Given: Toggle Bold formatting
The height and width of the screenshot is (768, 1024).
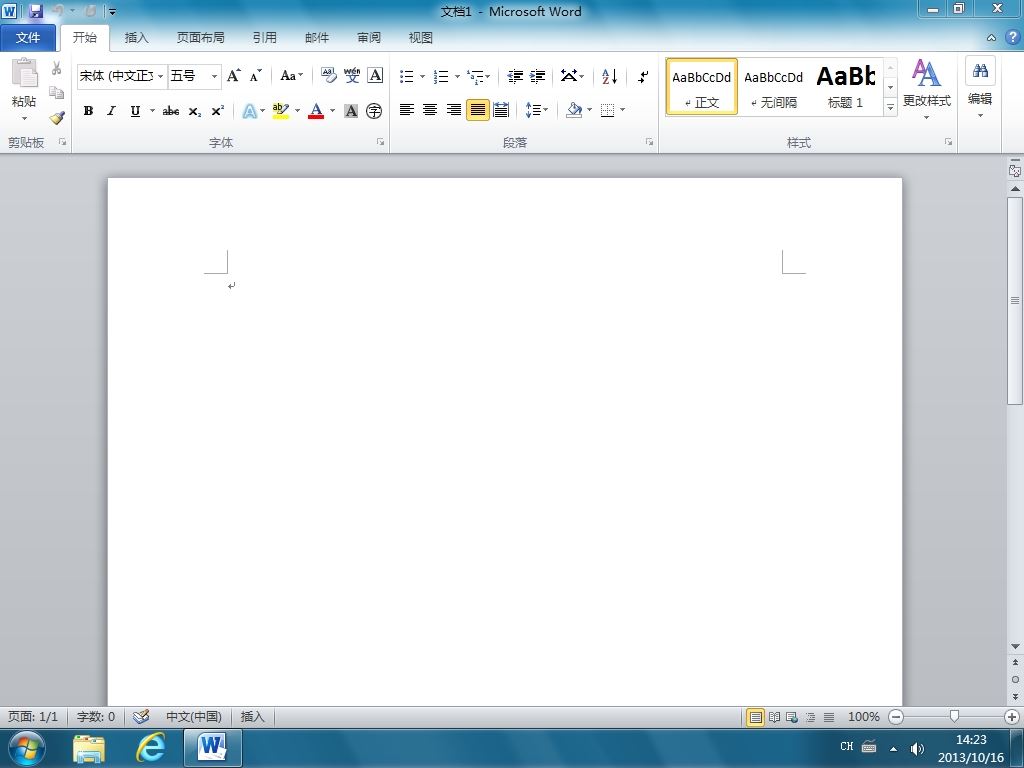Looking at the screenshot, I should click(x=88, y=111).
